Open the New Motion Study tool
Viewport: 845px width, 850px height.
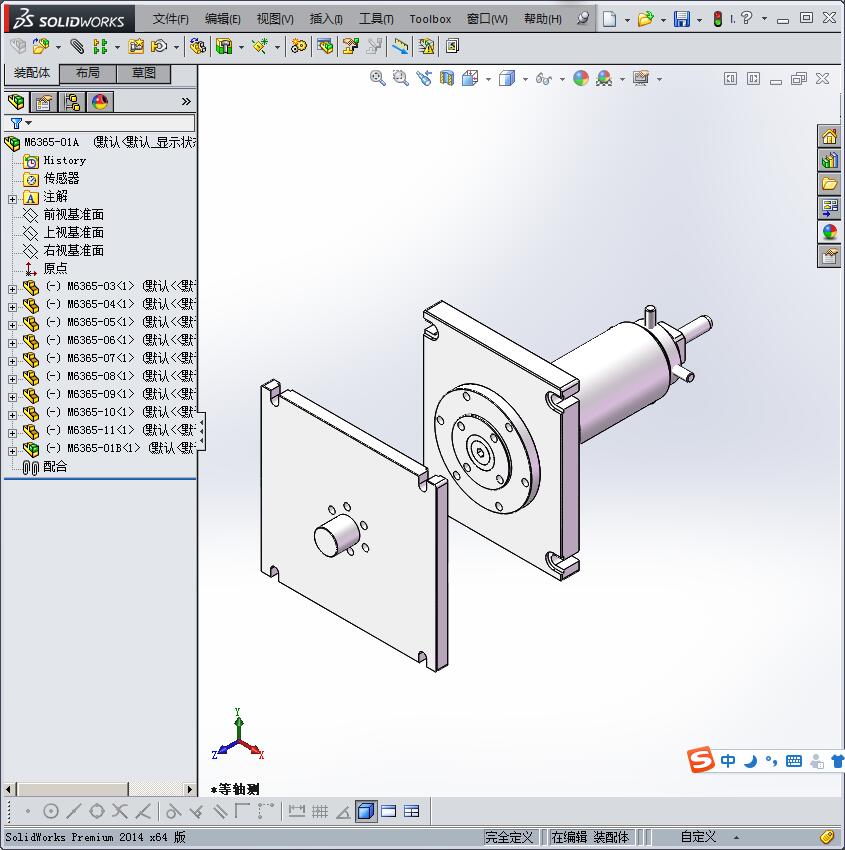click(299, 47)
